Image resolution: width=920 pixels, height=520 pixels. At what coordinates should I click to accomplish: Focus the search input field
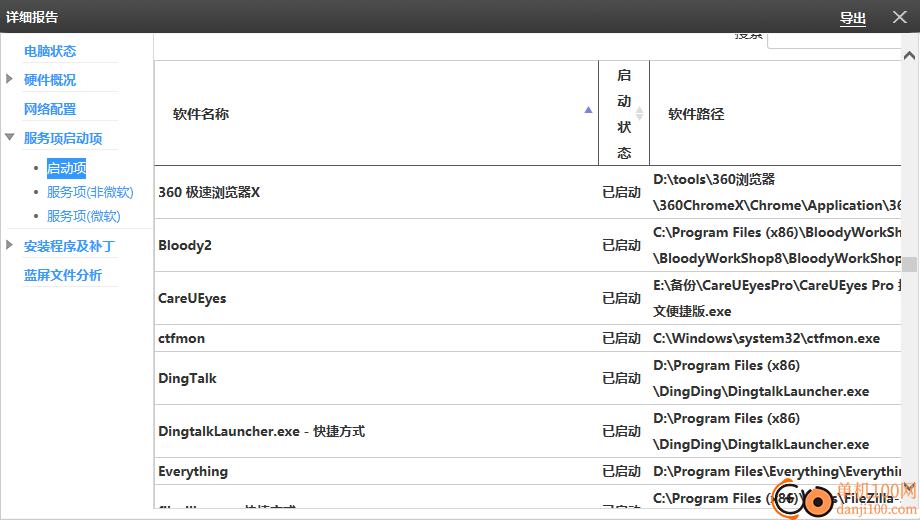[x=834, y=40]
